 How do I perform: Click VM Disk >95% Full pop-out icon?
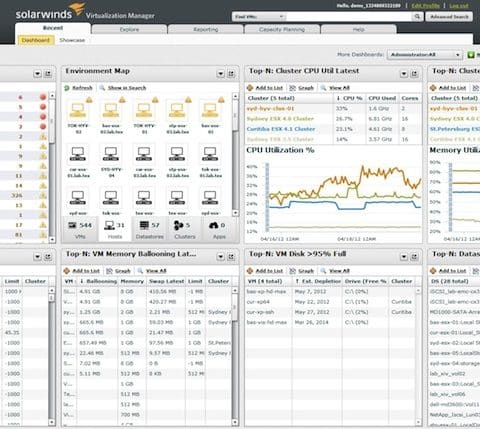[414, 257]
